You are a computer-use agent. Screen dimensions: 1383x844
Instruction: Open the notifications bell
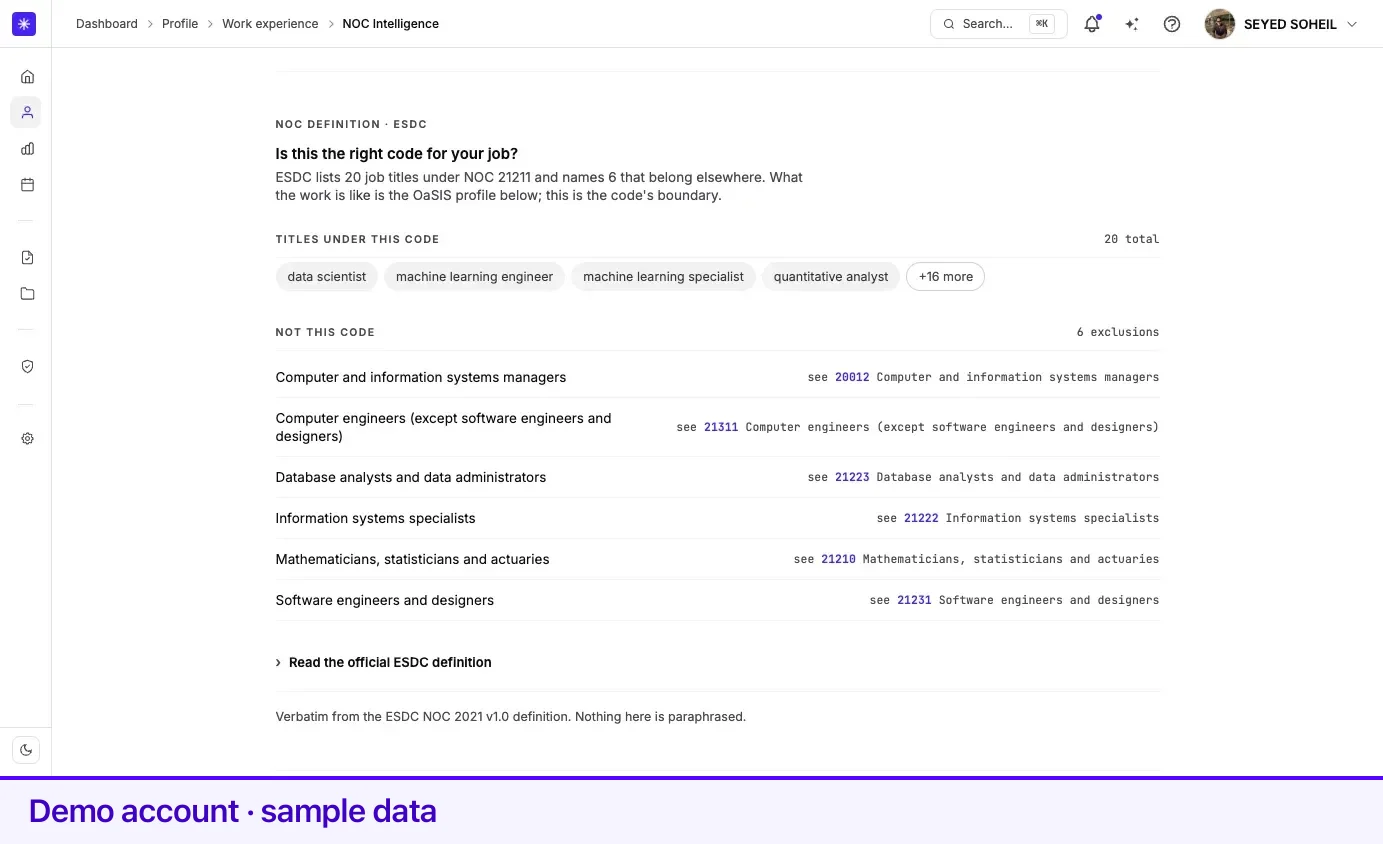click(x=1092, y=24)
